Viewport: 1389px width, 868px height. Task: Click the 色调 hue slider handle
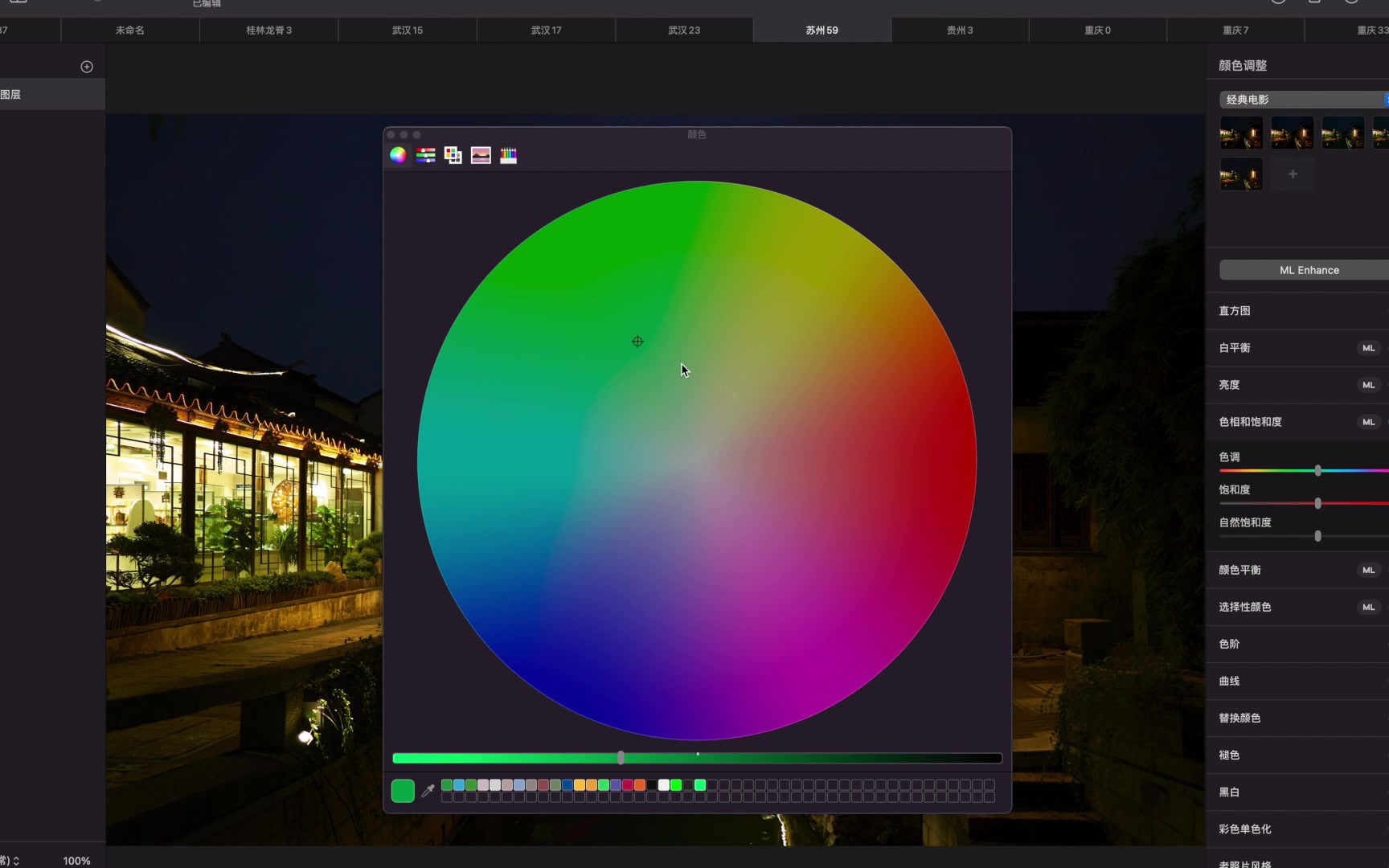click(x=1317, y=470)
